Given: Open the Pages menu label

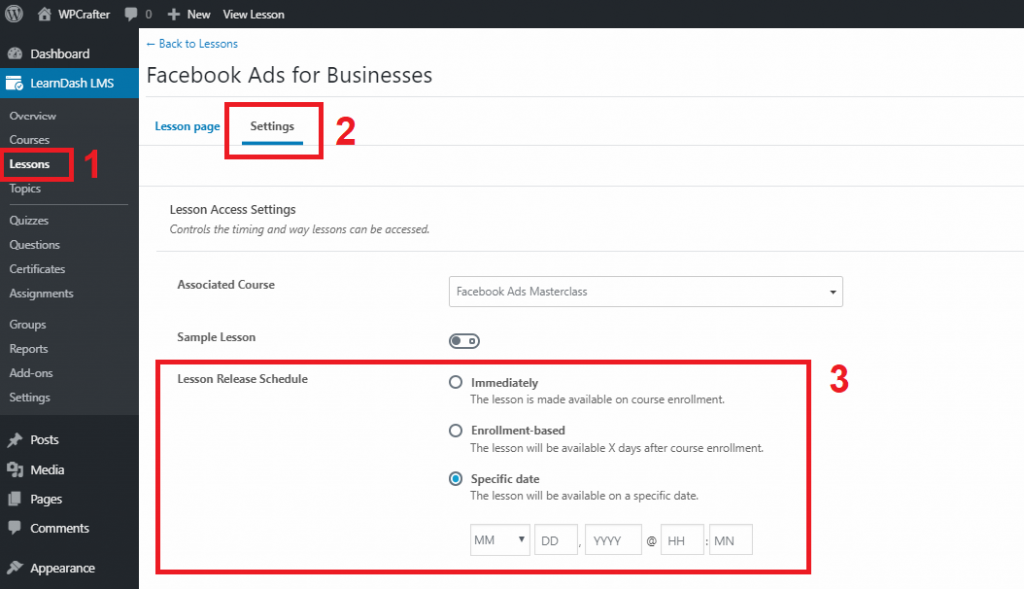Looking at the screenshot, I should point(46,500).
